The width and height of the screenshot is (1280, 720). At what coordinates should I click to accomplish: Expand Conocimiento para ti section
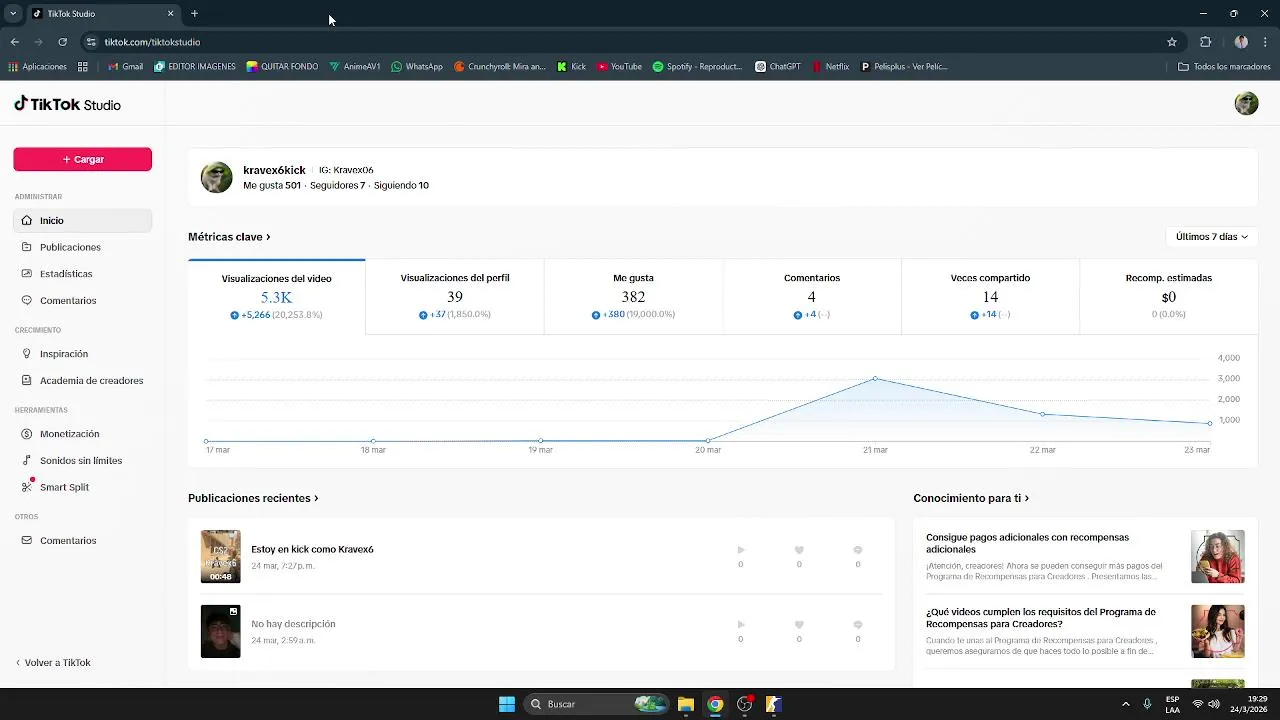click(x=971, y=498)
